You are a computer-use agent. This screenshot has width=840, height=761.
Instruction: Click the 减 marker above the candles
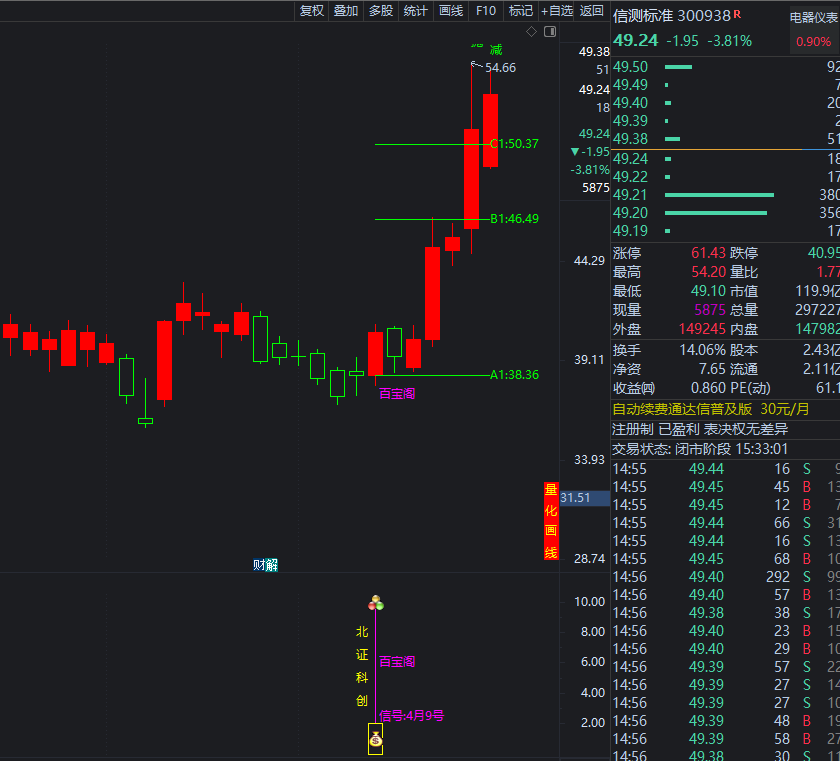496,49
